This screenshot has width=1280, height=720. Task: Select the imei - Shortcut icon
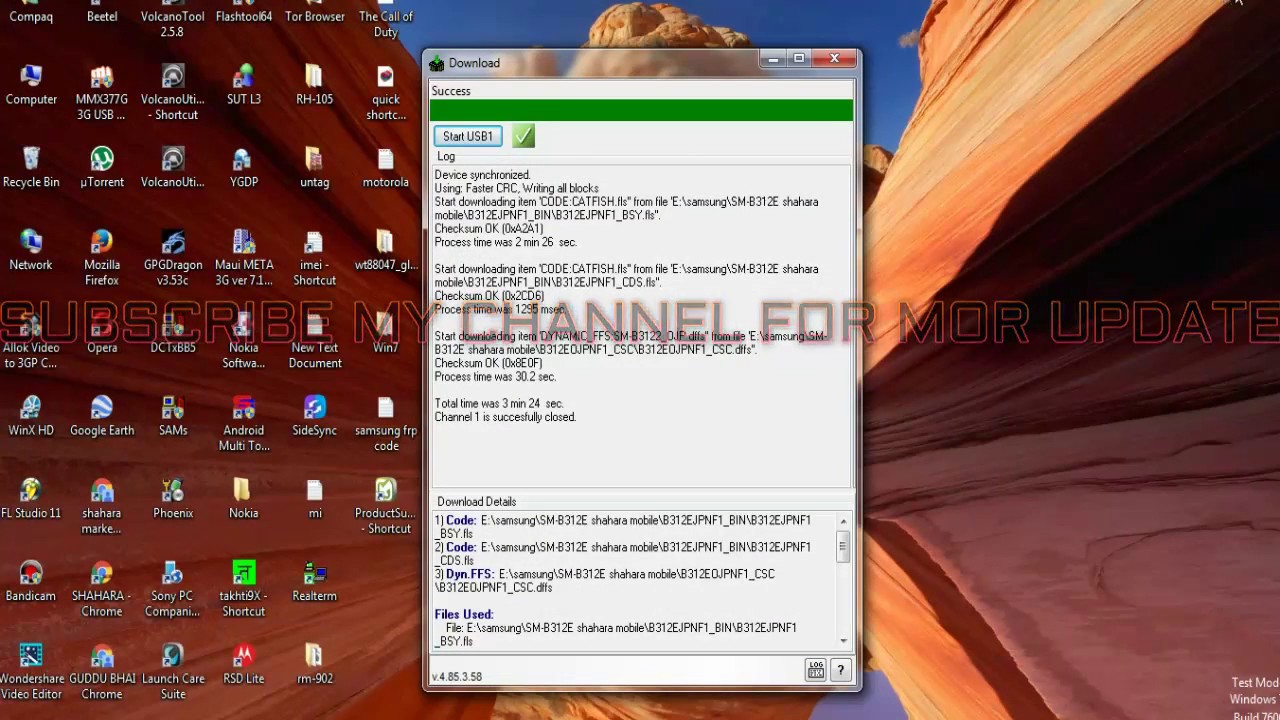315,259
